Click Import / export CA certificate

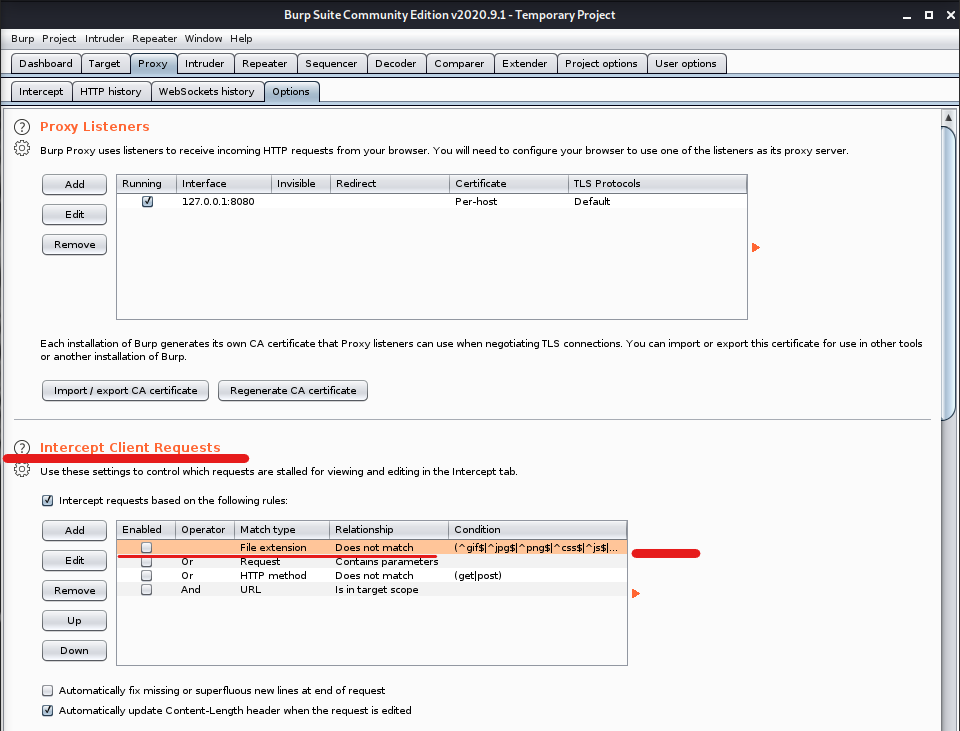(126, 391)
